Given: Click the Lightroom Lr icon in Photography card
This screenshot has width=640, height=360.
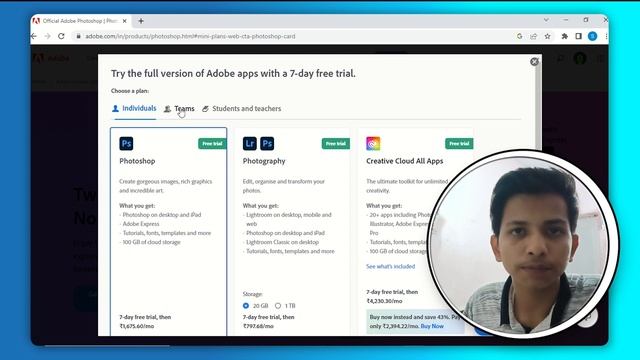Looking at the screenshot, I should tap(250, 144).
